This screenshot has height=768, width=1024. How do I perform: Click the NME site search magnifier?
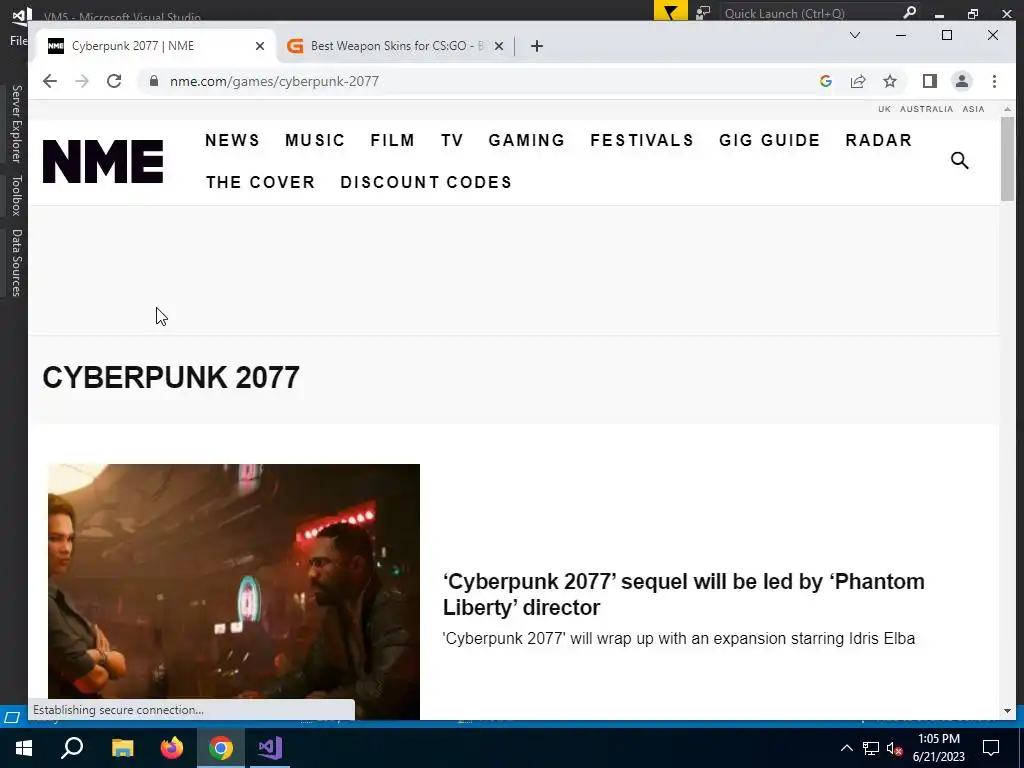point(959,160)
